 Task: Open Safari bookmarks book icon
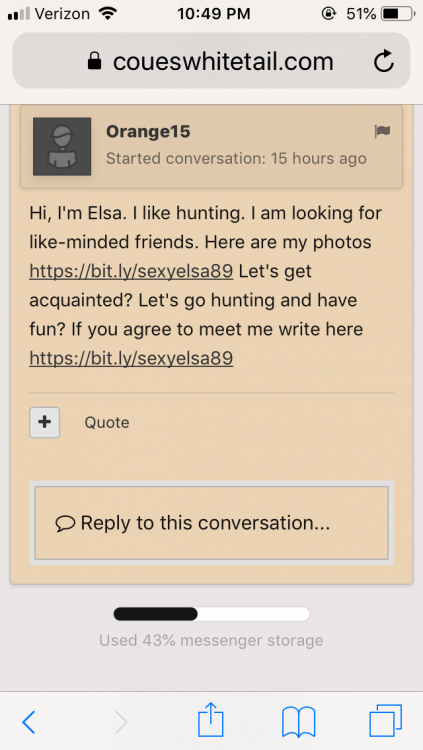(299, 722)
